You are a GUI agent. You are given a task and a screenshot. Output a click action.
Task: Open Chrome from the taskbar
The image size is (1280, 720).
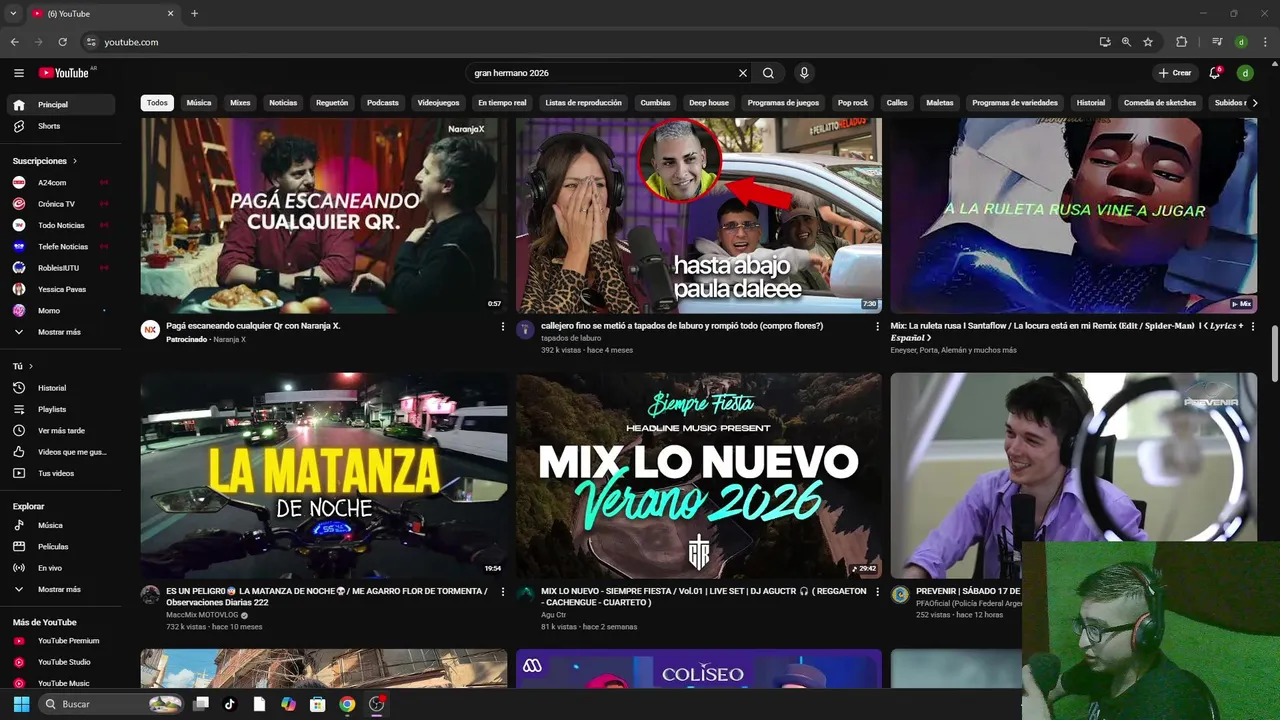347,704
